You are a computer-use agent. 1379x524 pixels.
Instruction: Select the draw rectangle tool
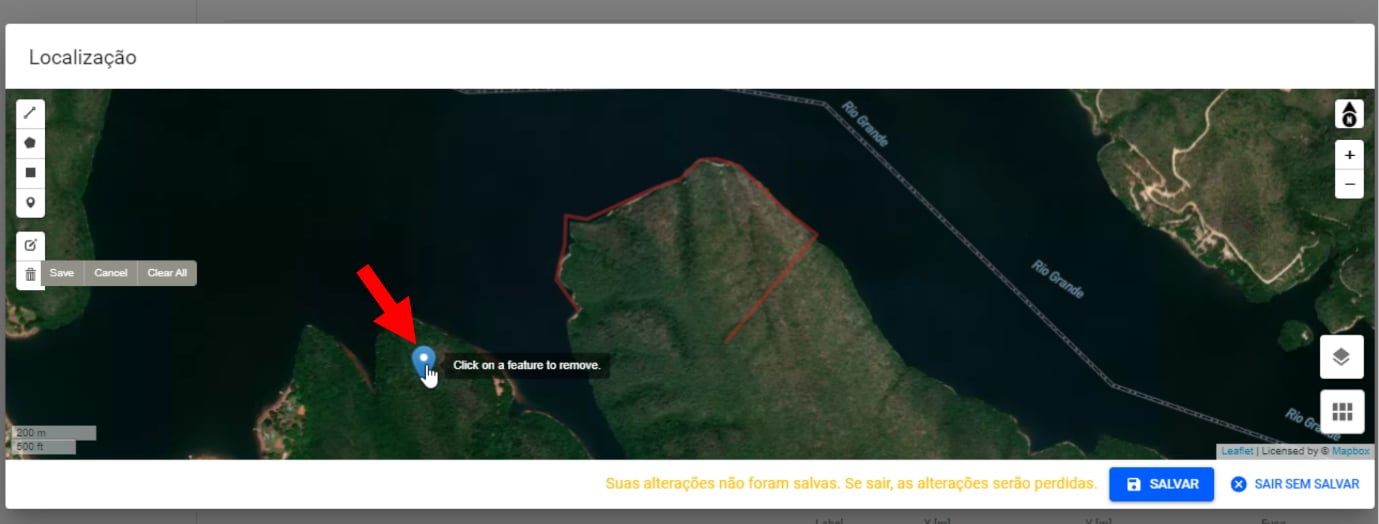pos(30,173)
